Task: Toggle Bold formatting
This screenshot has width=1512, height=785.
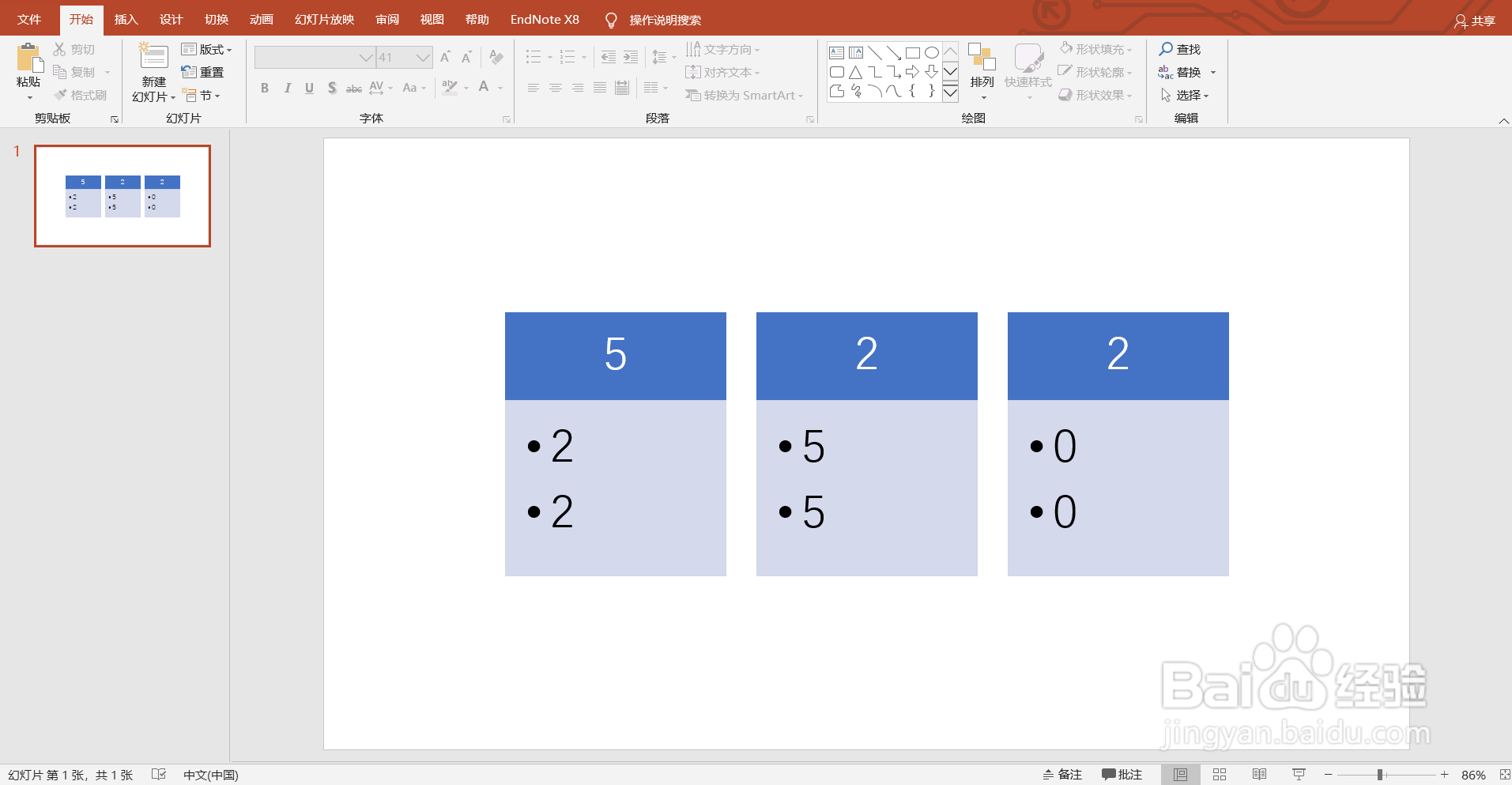Action: coord(265,88)
